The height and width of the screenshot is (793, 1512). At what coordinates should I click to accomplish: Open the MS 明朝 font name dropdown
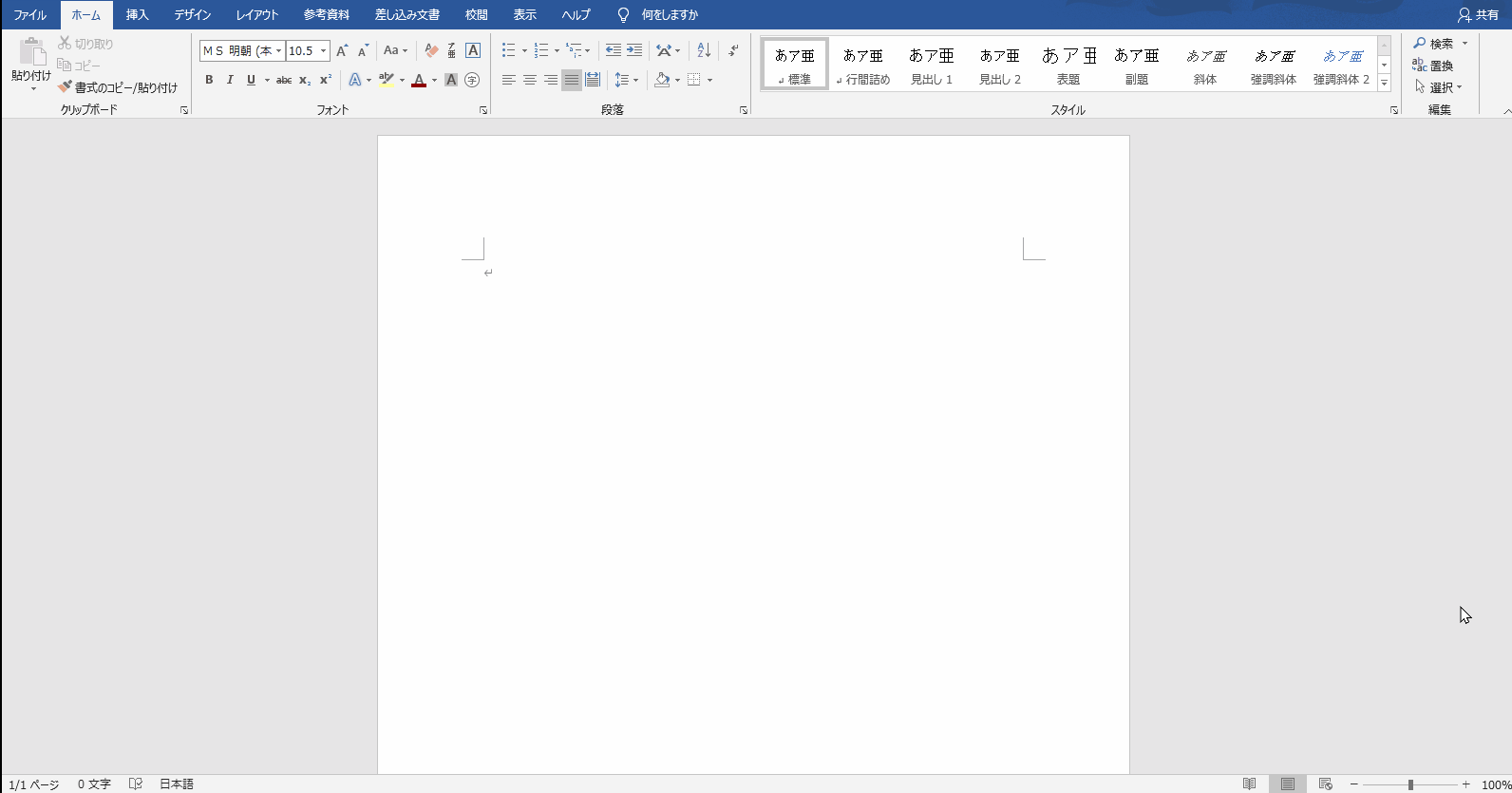click(278, 51)
